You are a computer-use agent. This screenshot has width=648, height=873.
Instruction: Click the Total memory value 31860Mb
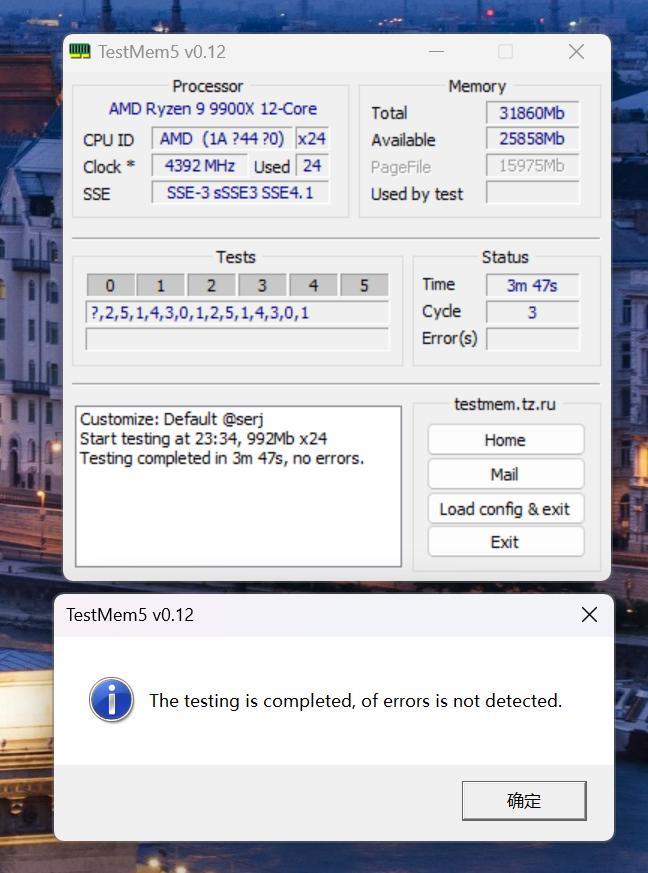532,113
